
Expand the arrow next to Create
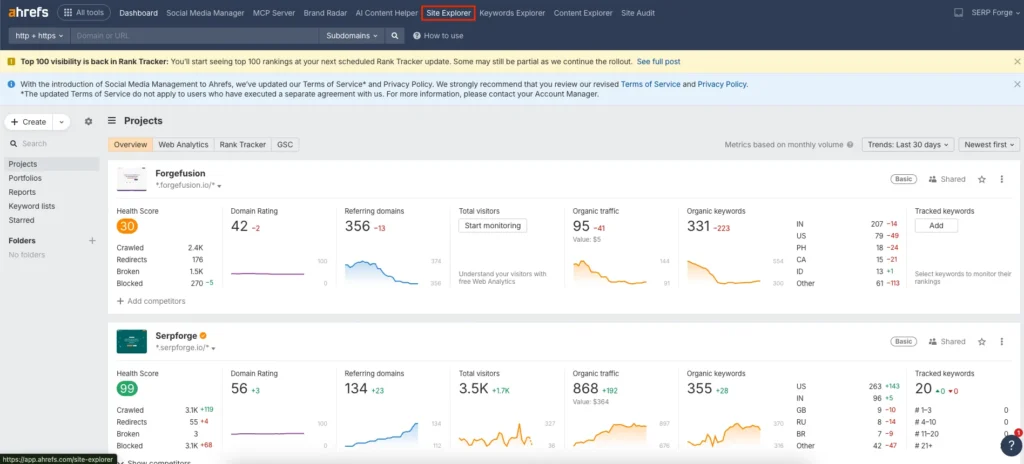(x=61, y=122)
